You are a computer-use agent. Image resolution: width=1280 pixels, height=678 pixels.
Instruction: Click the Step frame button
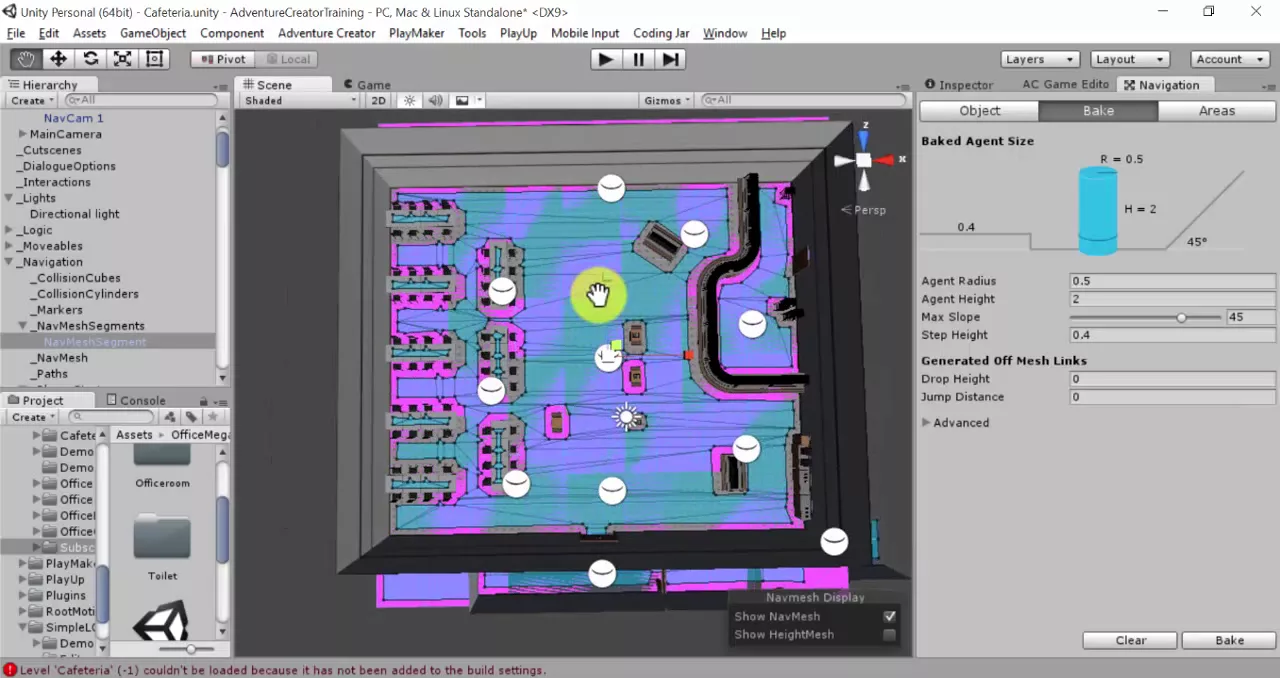[670, 59]
